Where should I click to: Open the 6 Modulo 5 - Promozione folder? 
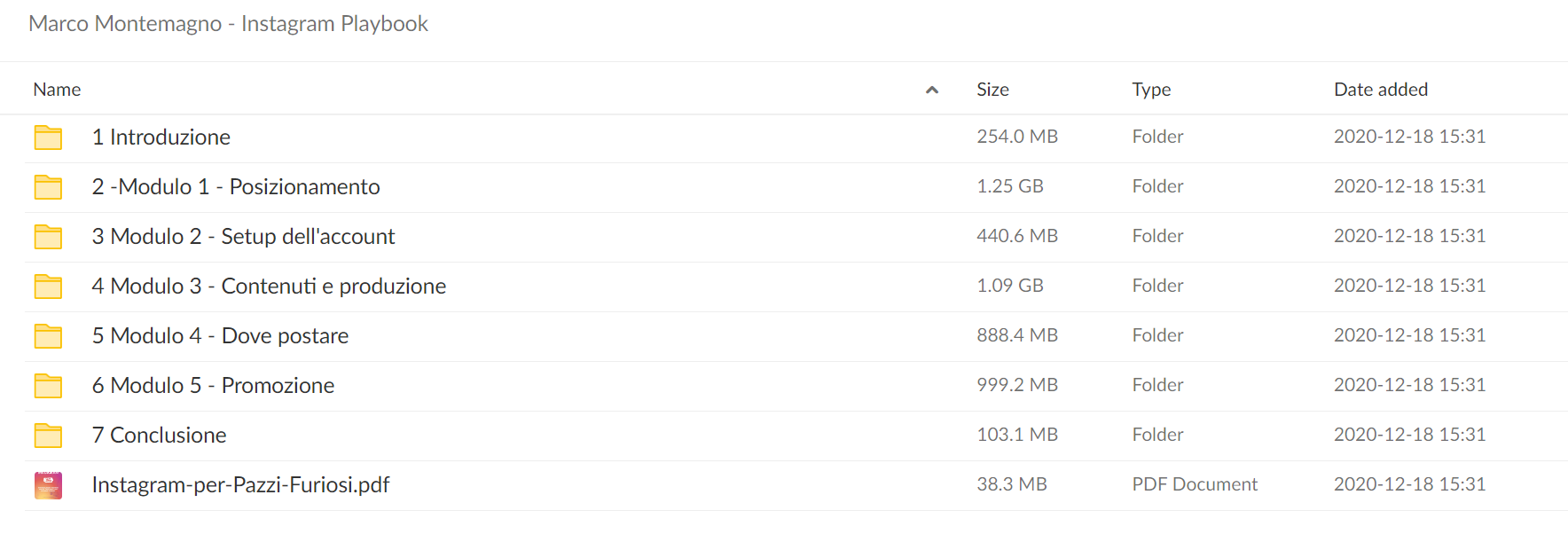pyautogui.click(x=213, y=386)
